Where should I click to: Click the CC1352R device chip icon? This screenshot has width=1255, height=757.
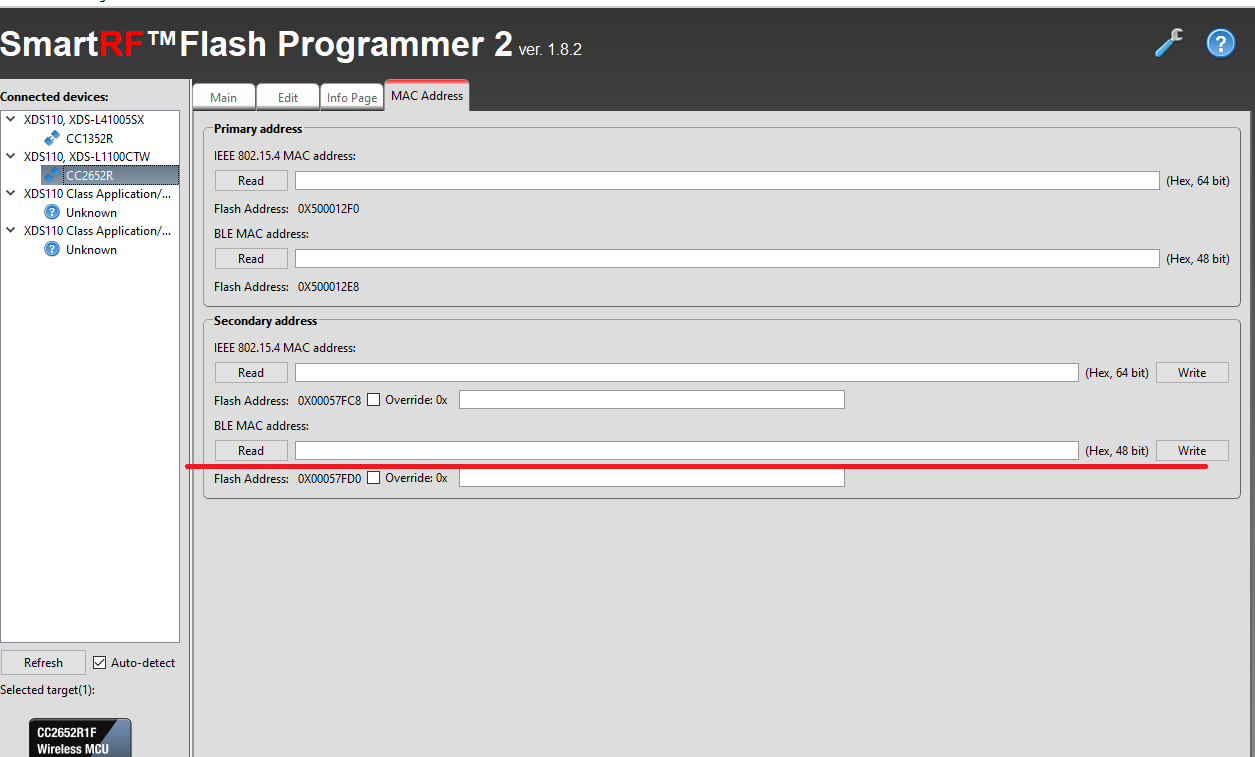tap(52, 138)
